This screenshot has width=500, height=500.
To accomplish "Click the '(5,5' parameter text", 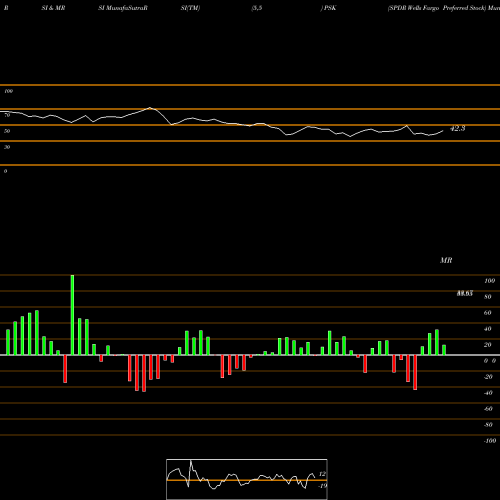I will [257, 8].
